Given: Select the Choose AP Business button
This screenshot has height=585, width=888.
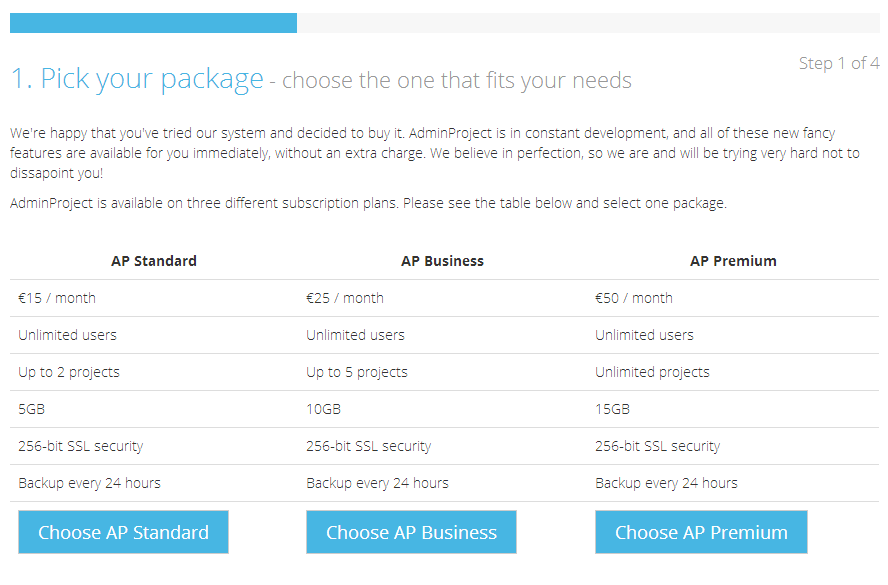Looking at the screenshot, I should click(411, 532).
